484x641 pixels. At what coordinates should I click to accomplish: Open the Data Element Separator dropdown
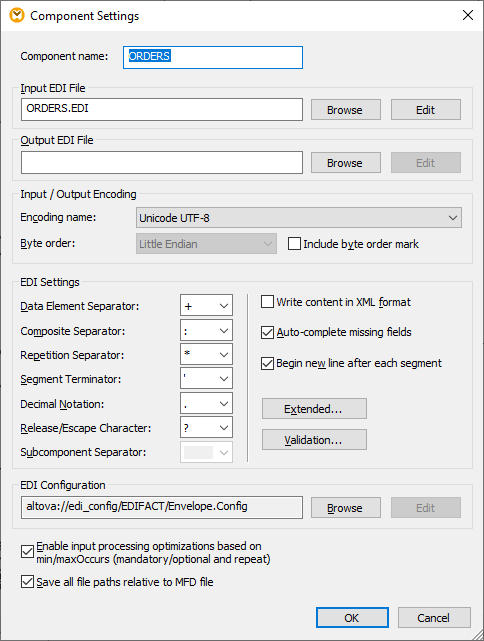[206, 305]
